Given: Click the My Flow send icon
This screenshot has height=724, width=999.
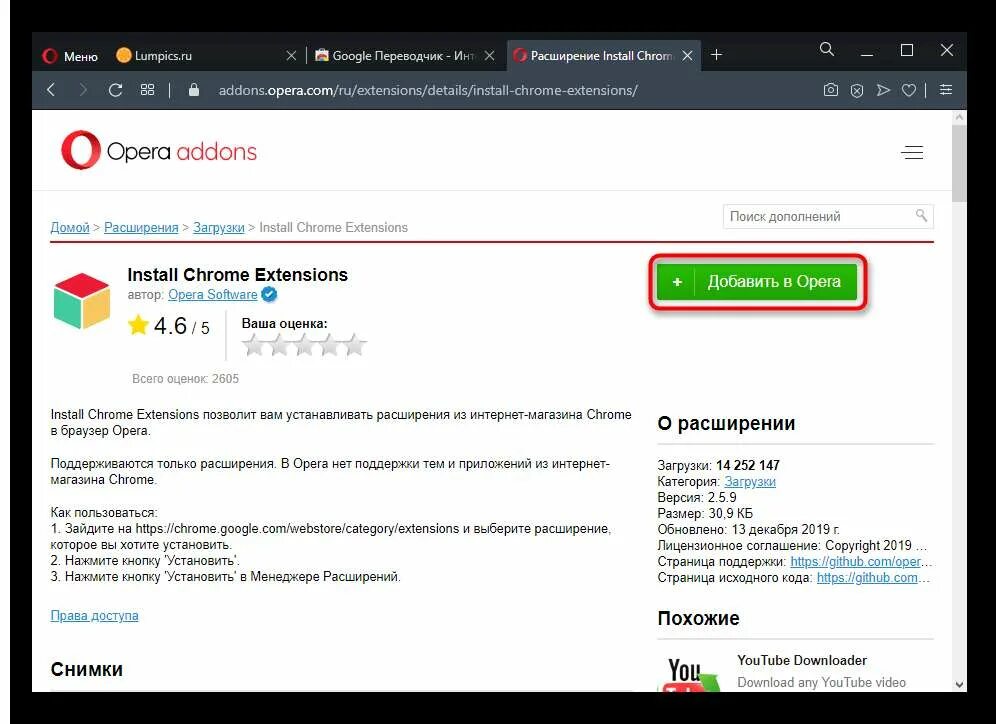Looking at the screenshot, I should (x=883, y=90).
